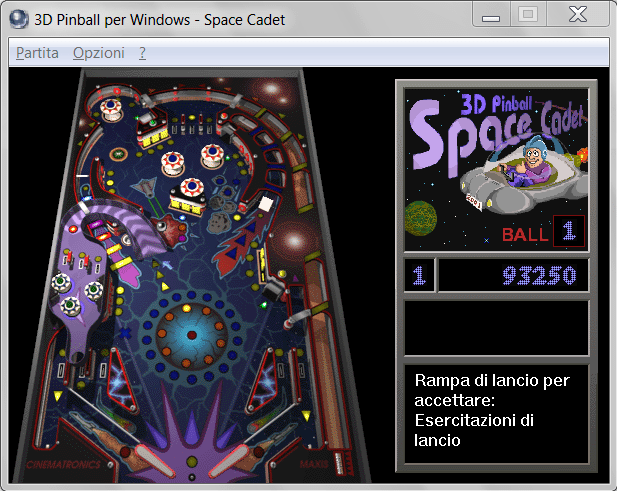Screen dimensions: 617x491
Task: Click the green circular target near left ramp
Action: tap(118, 154)
